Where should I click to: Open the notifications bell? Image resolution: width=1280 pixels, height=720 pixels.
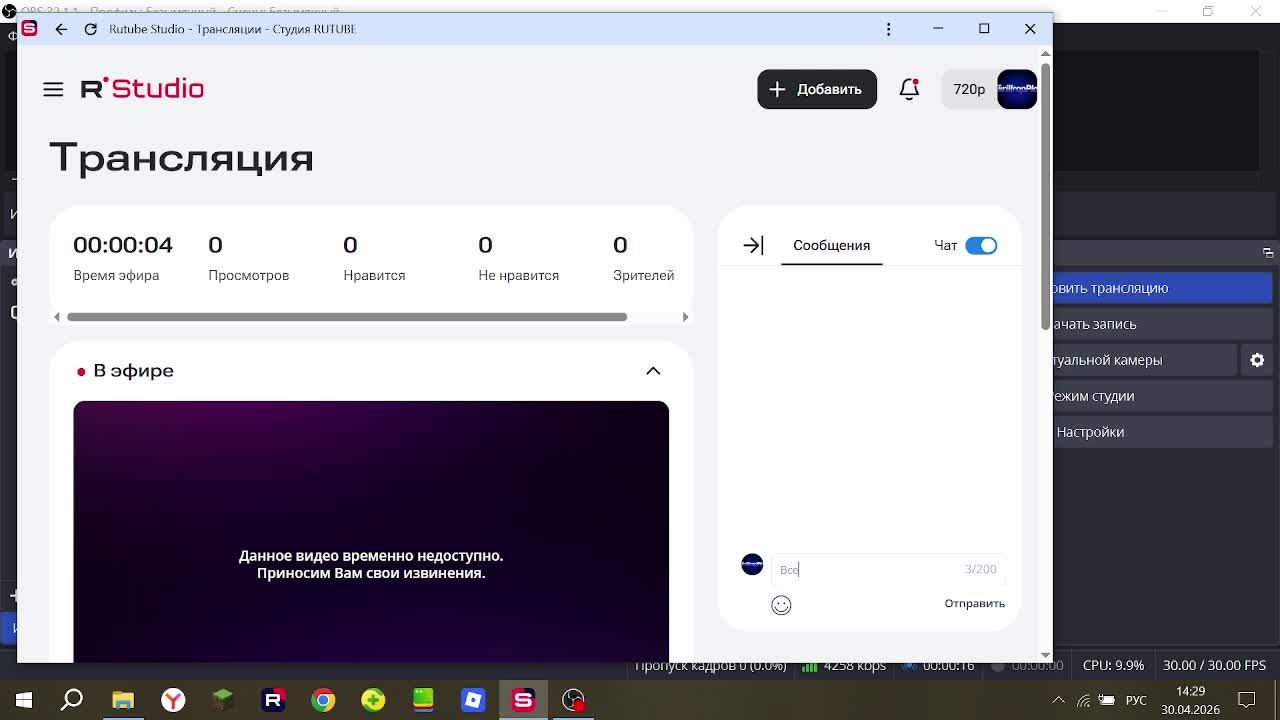pos(909,89)
